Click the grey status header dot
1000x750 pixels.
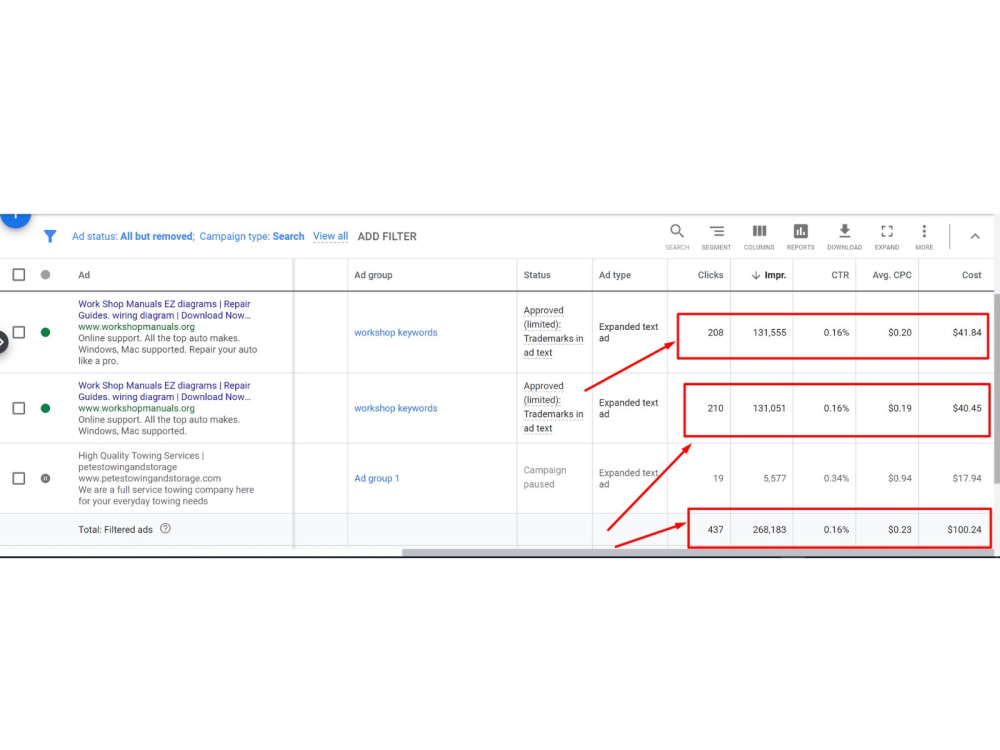pyautogui.click(x=45, y=275)
